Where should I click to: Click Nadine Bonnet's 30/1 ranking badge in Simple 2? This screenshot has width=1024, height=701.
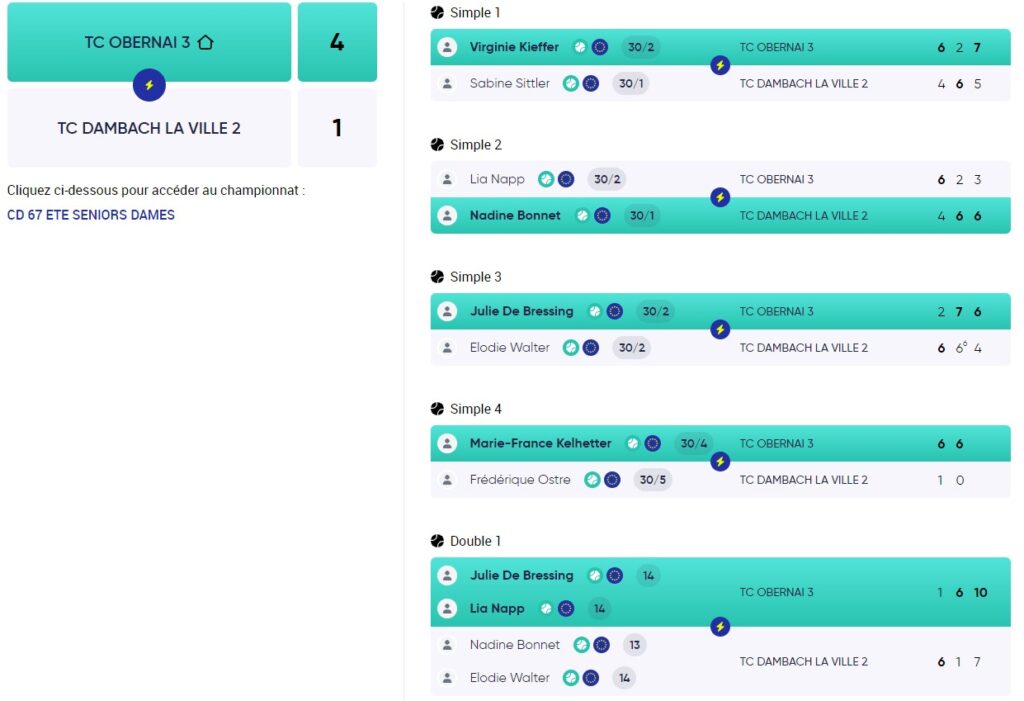tap(641, 216)
